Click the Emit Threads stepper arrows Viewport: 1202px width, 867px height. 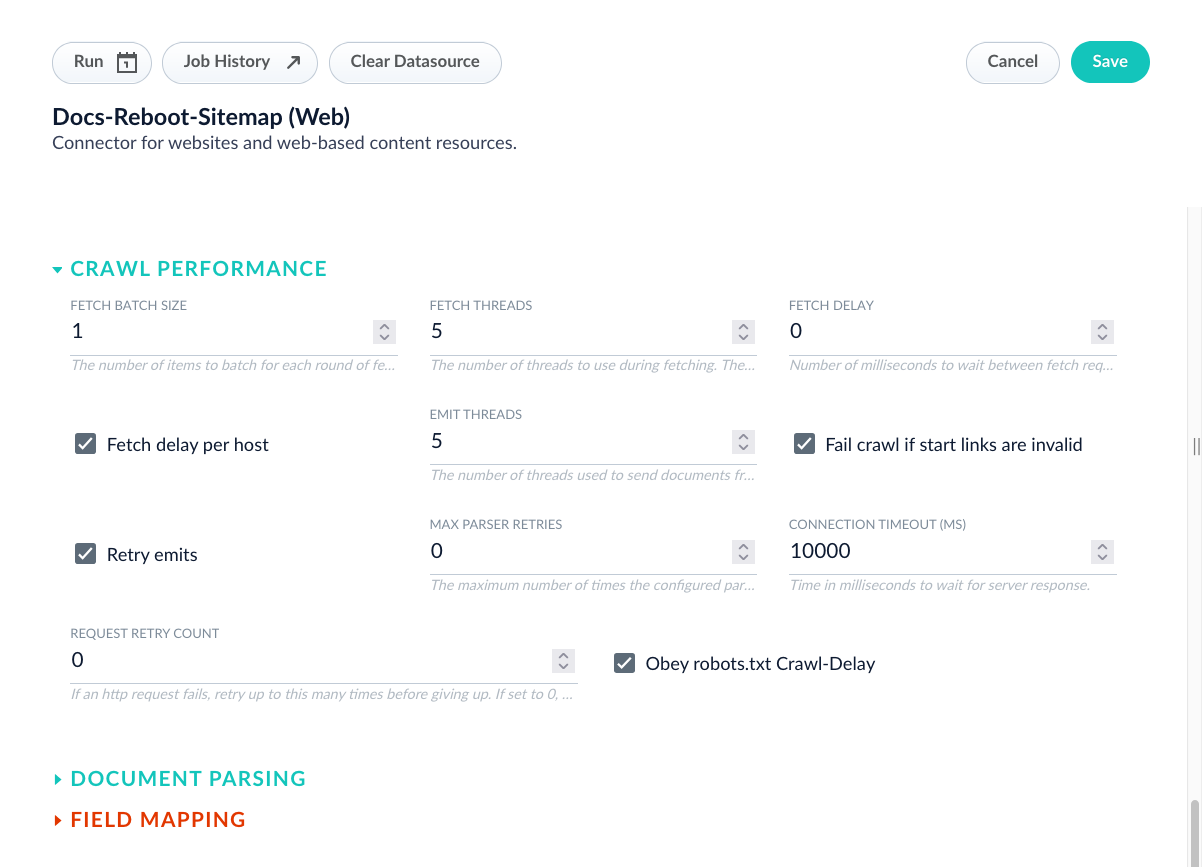743,442
